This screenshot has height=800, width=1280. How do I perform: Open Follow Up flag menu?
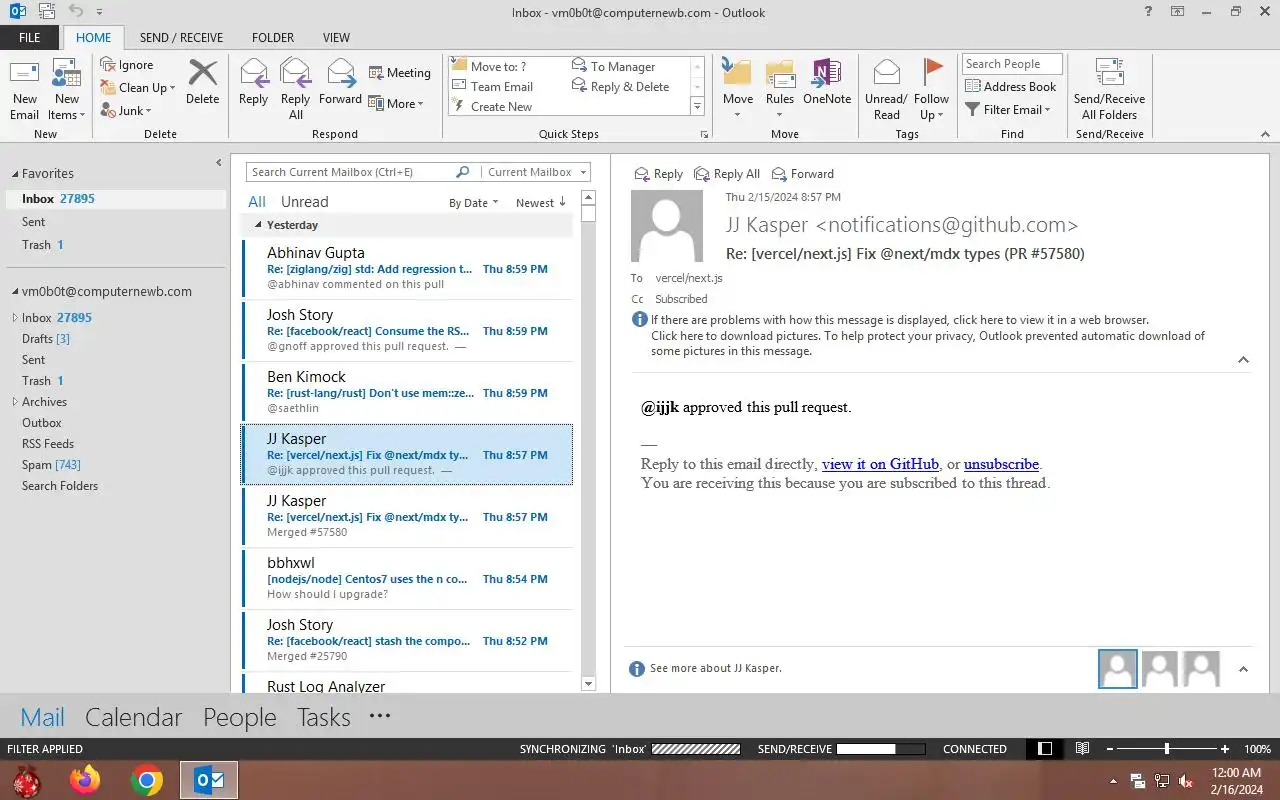coord(931,89)
